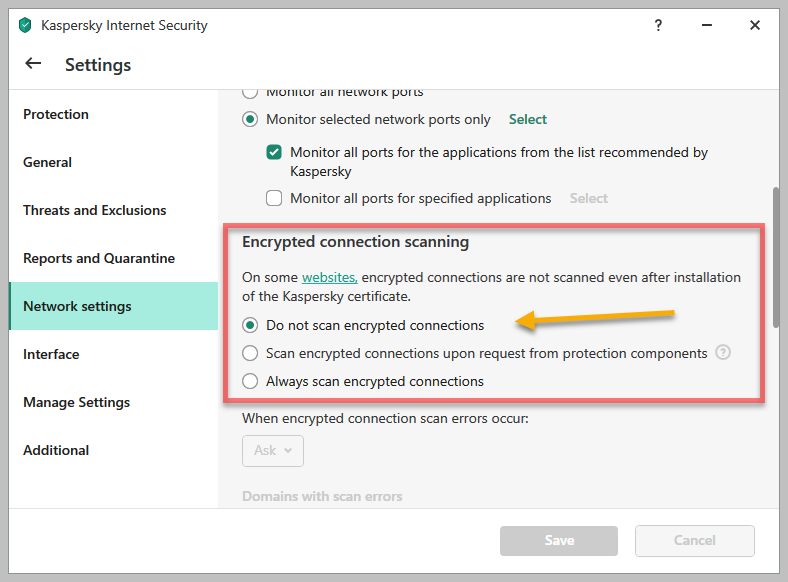Image resolution: width=788 pixels, height=582 pixels.
Task: Click the websites hyperlink
Action: point(329,277)
